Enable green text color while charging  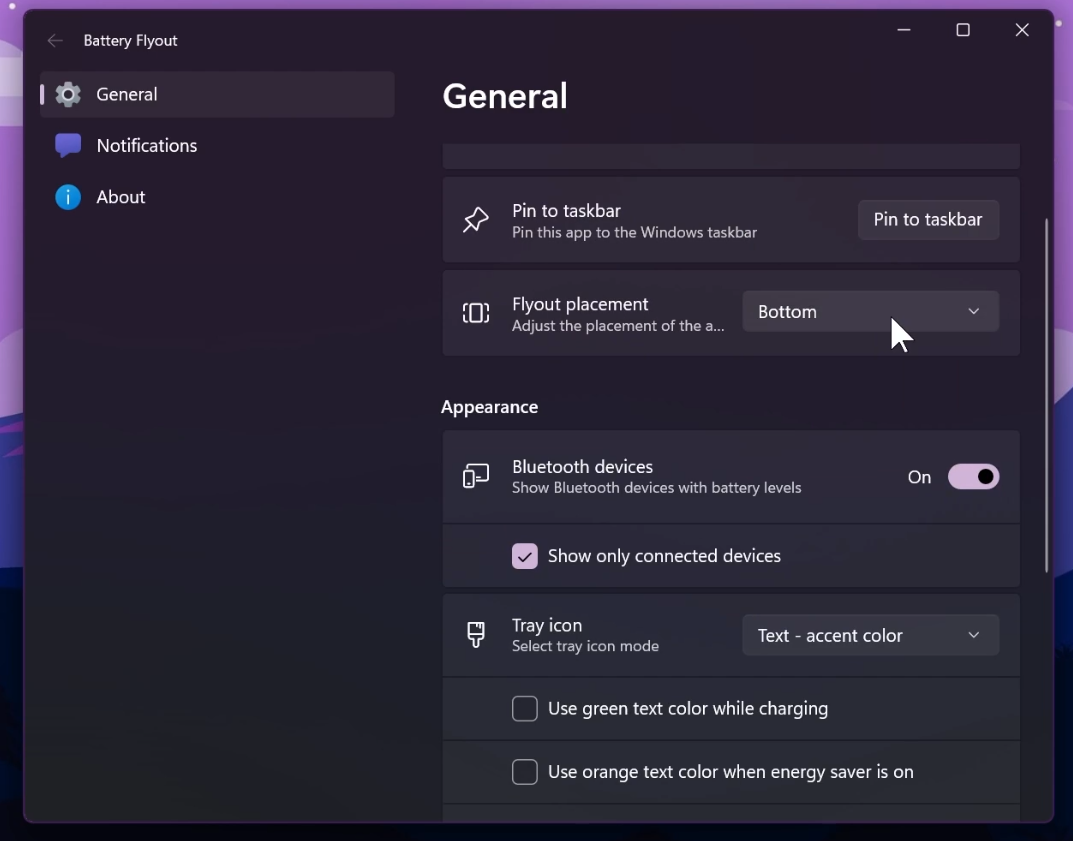pyautogui.click(x=525, y=709)
